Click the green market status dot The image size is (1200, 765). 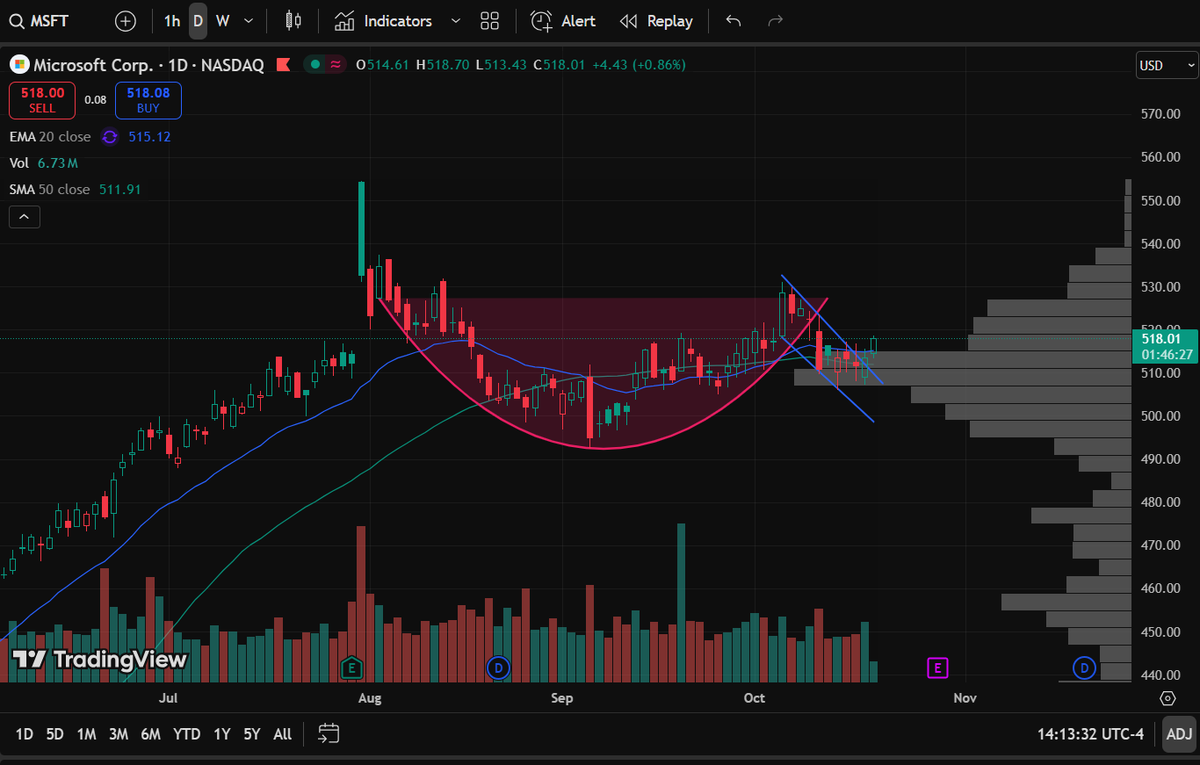click(x=315, y=65)
